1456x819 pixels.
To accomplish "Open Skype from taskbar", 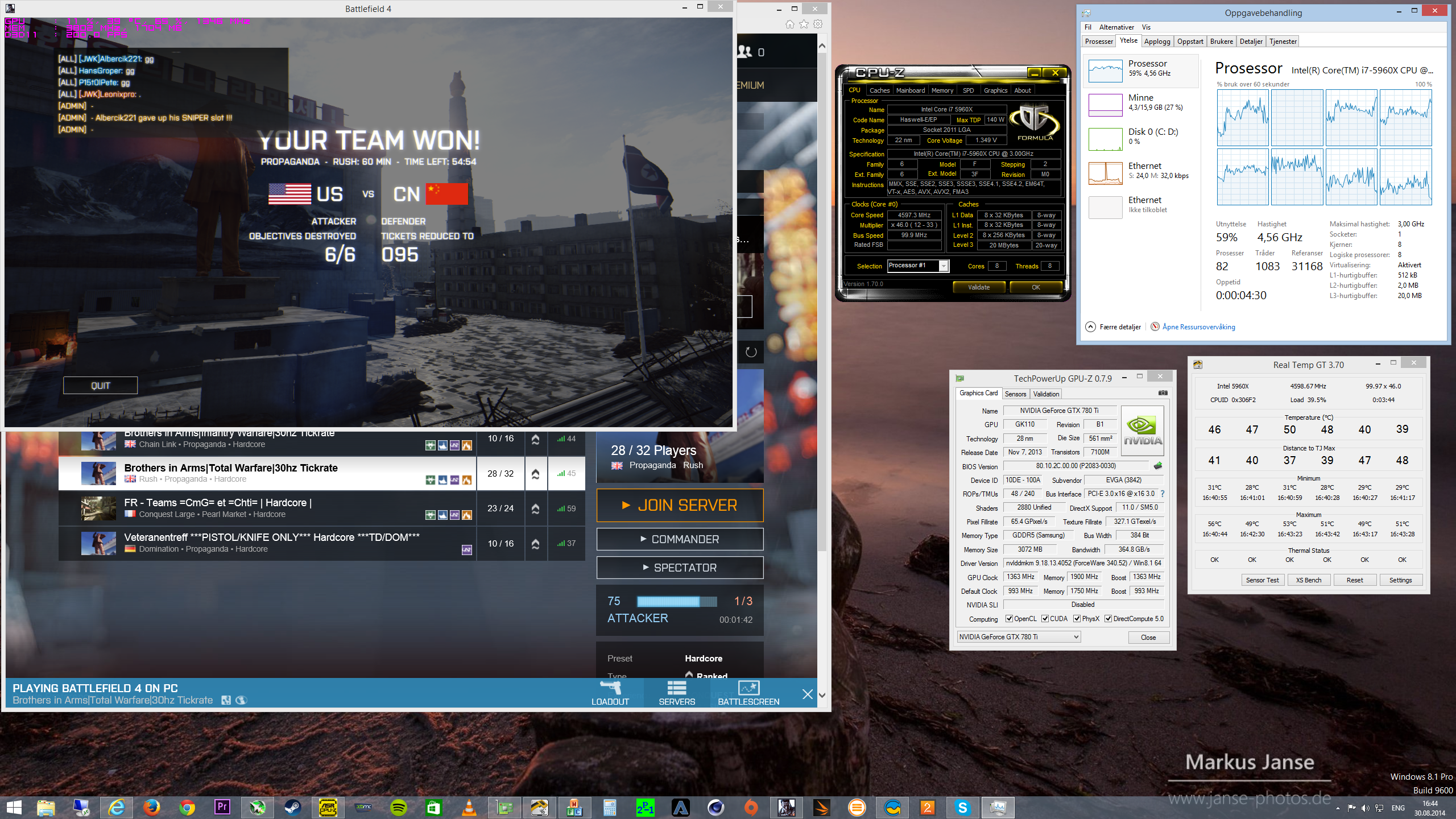I will pyautogui.click(x=962, y=808).
